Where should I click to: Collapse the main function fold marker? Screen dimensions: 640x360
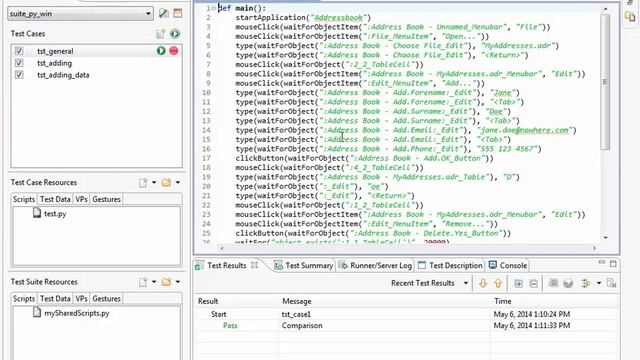pyautogui.click(x=213, y=8)
